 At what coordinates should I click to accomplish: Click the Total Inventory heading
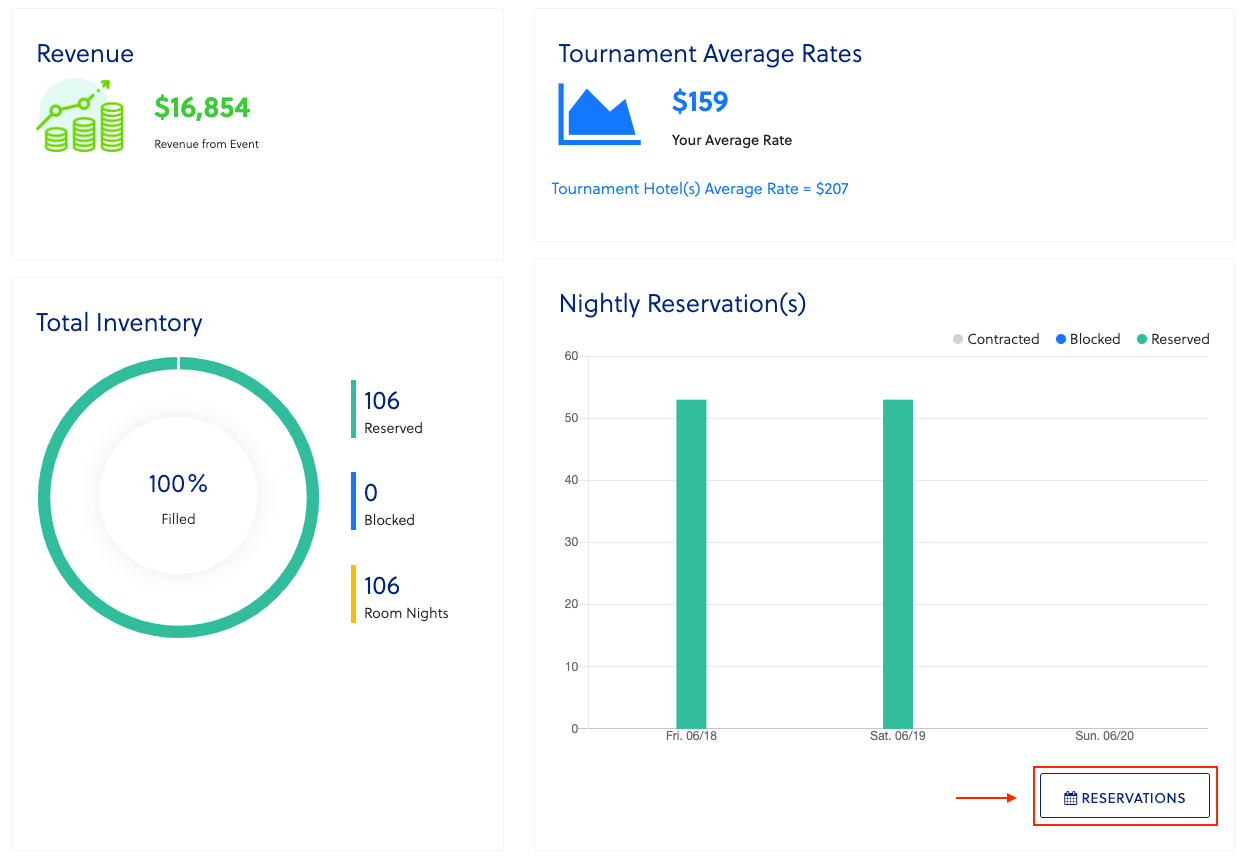(x=119, y=322)
